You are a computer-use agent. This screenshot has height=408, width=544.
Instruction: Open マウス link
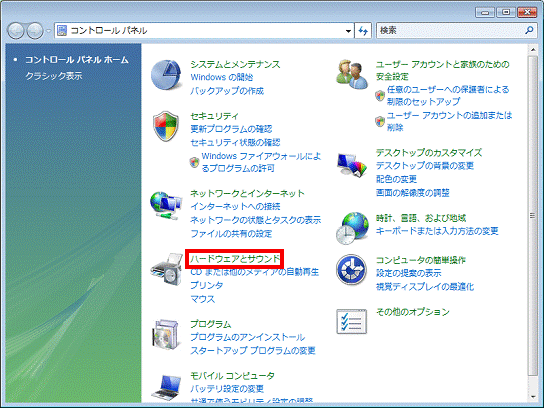click(x=203, y=299)
